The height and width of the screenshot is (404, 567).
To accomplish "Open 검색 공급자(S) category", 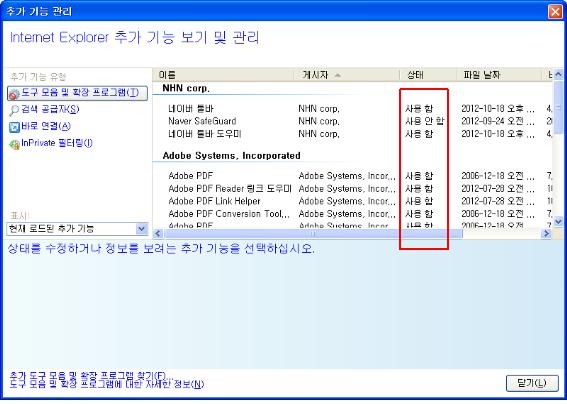I will coord(50,109).
